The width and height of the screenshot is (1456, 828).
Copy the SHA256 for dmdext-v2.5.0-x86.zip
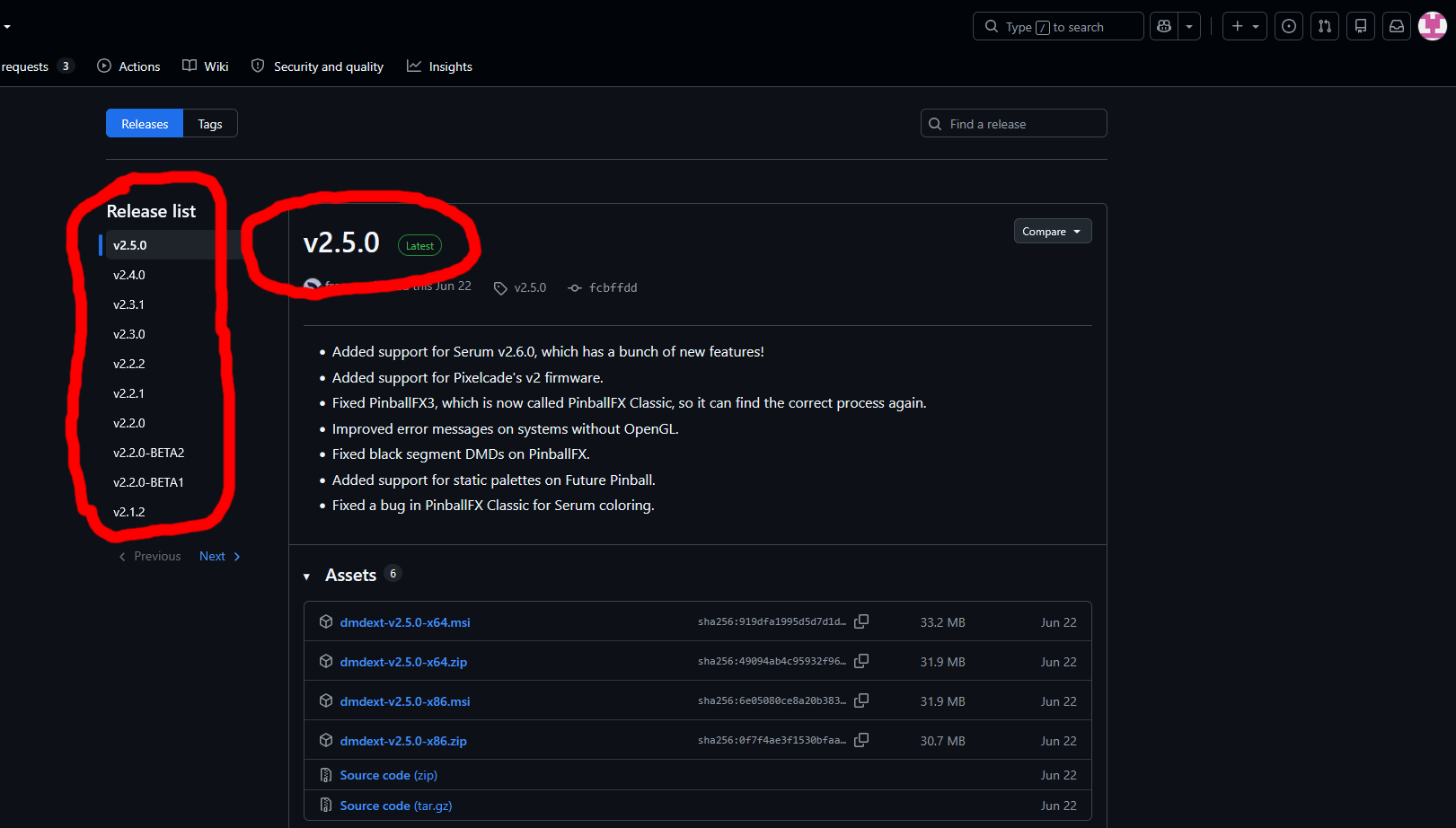click(861, 740)
